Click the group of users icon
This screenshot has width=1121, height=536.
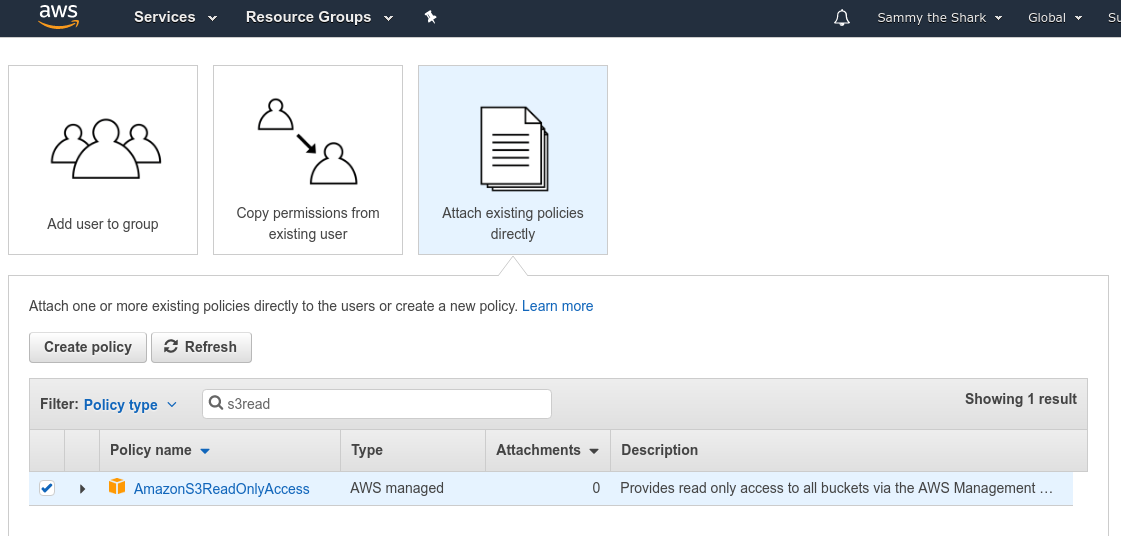point(106,149)
